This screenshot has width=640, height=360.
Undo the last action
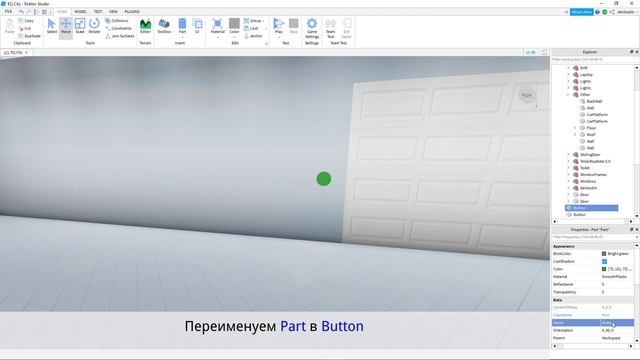coord(21,12)
